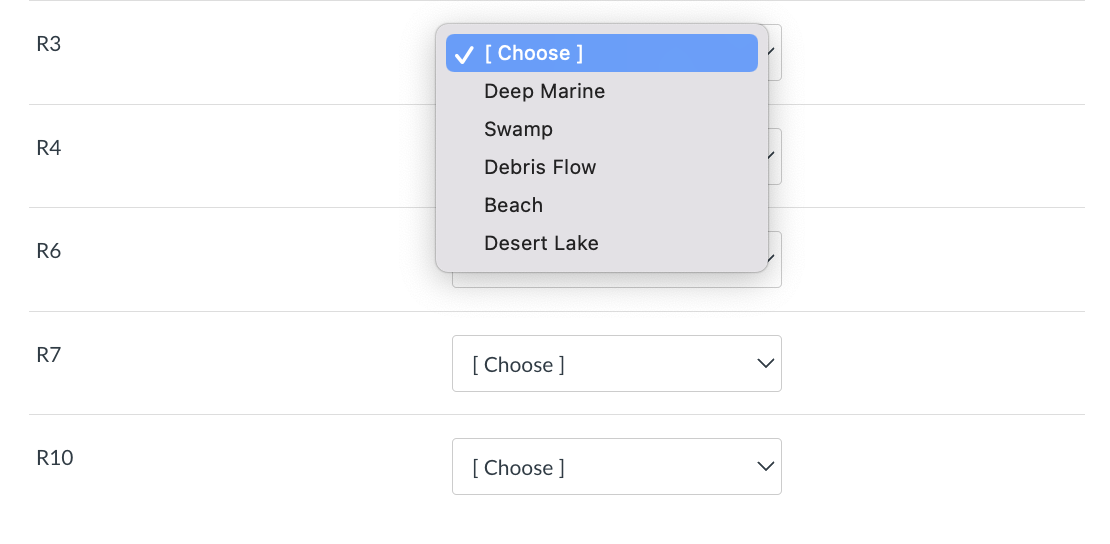Select the Deep Marine option

[x=544, y=91]
